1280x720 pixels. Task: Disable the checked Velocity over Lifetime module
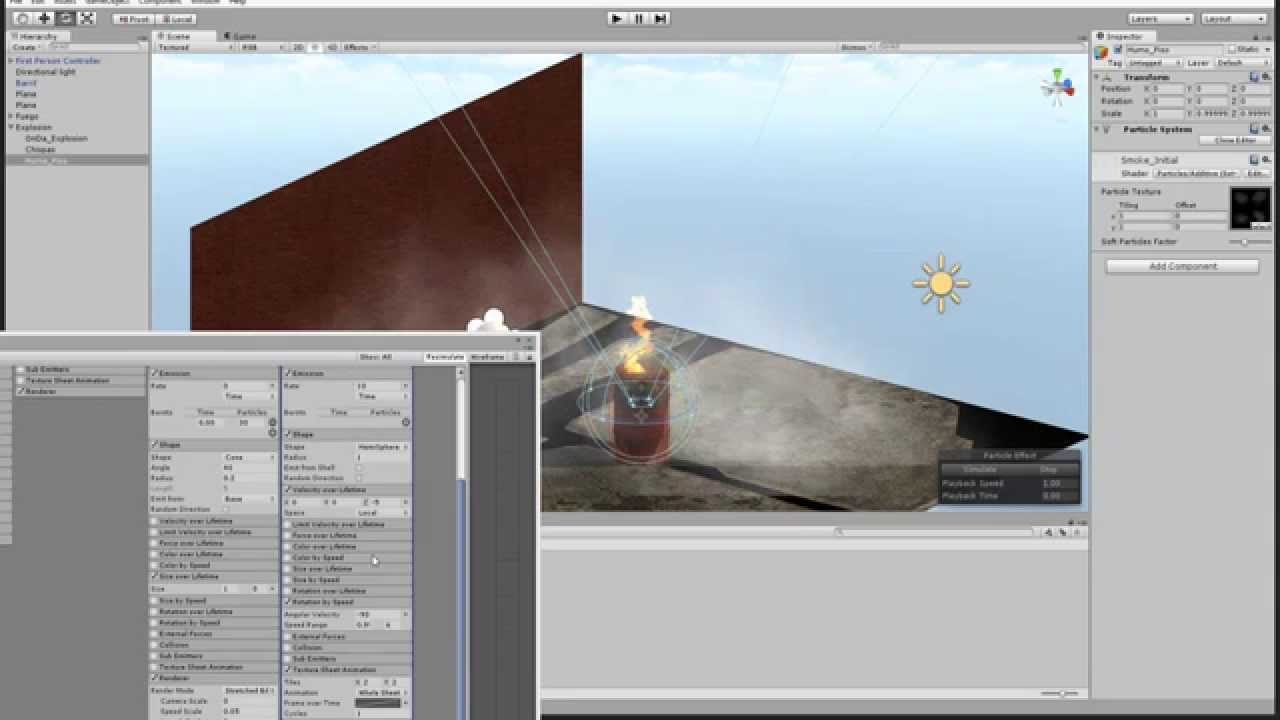click(288, 490)
